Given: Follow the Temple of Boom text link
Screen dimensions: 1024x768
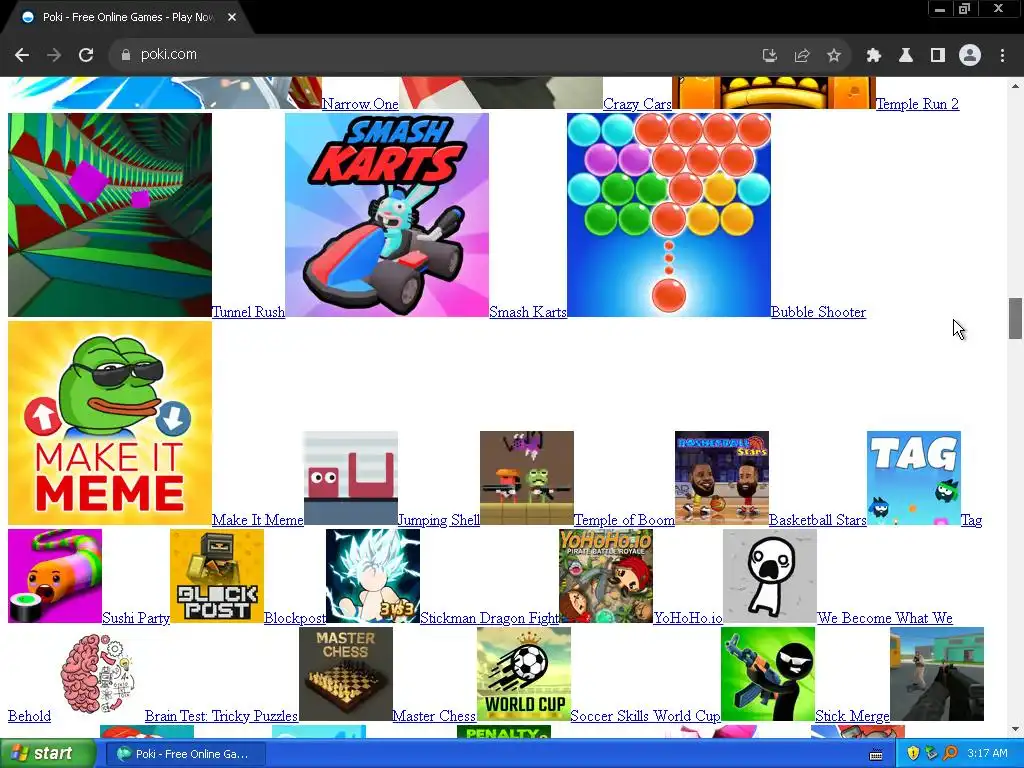Looking at the screenshot, I should [624, 520].
